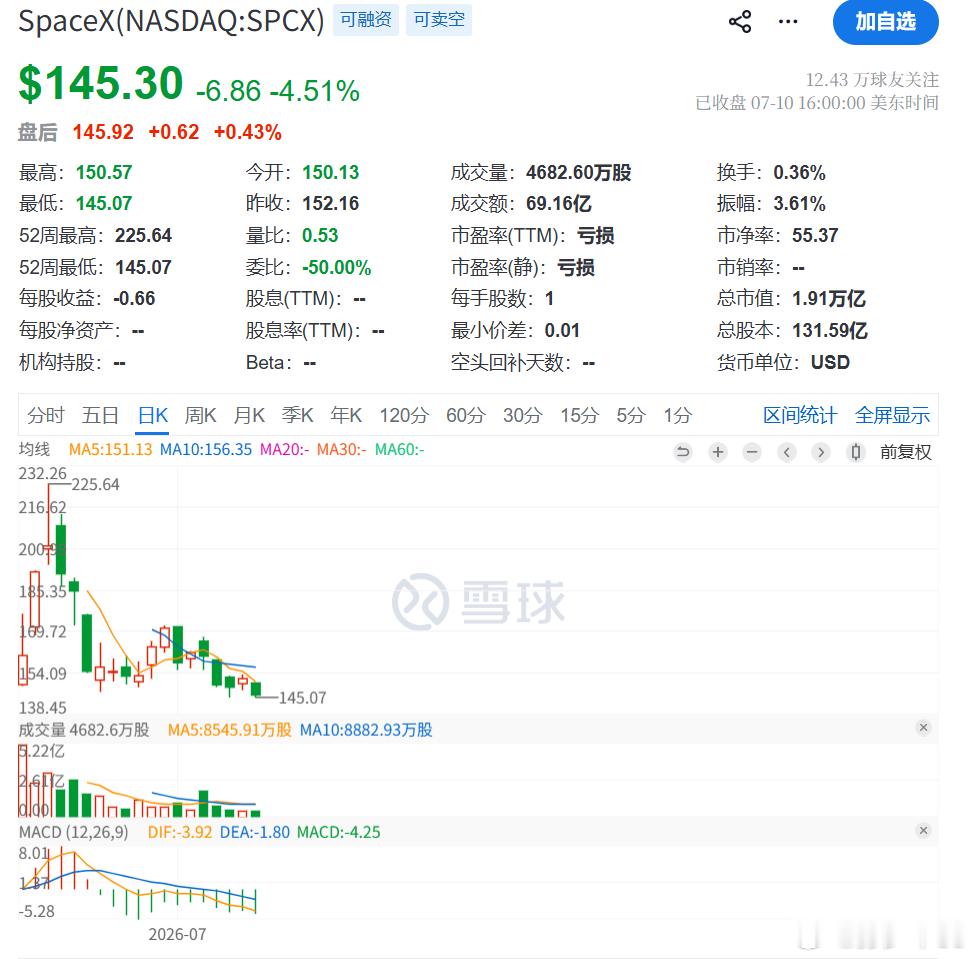The width and height of the screenshot is (976, 959).
Task: Select the 周K weekly candlestick tab
Action: click(200, 415)
